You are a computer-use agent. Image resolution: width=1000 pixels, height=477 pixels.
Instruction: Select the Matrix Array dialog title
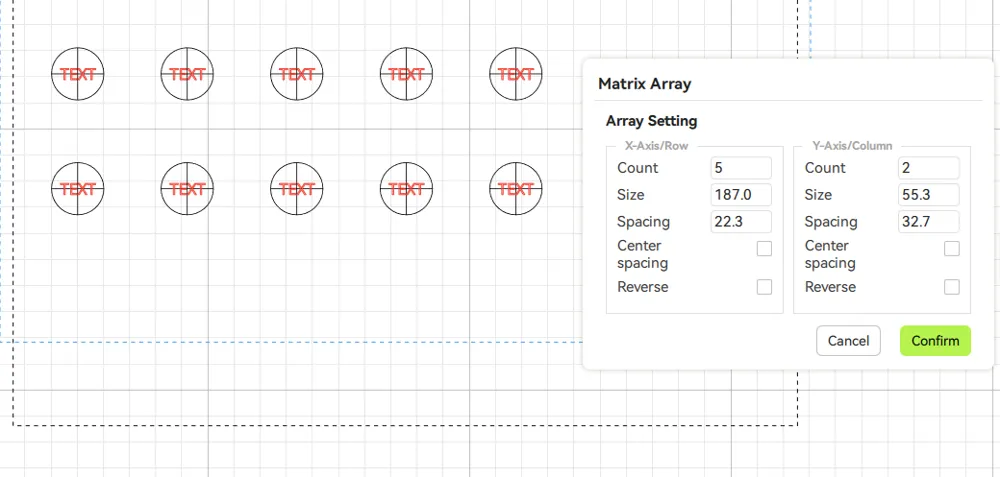pos(644,84)
